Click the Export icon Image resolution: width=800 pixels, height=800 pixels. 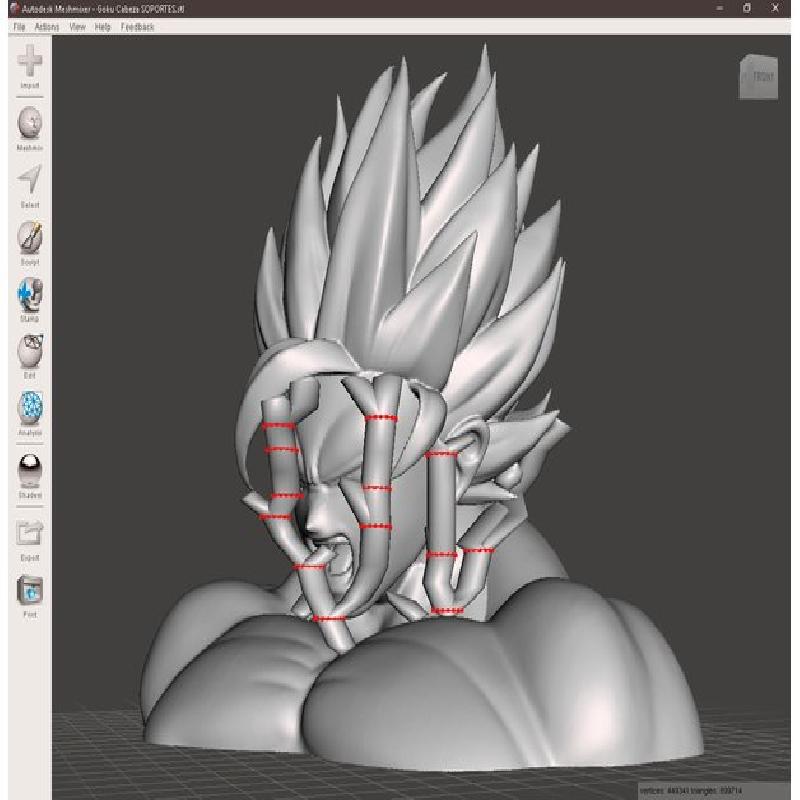click(x=30, y=534)
